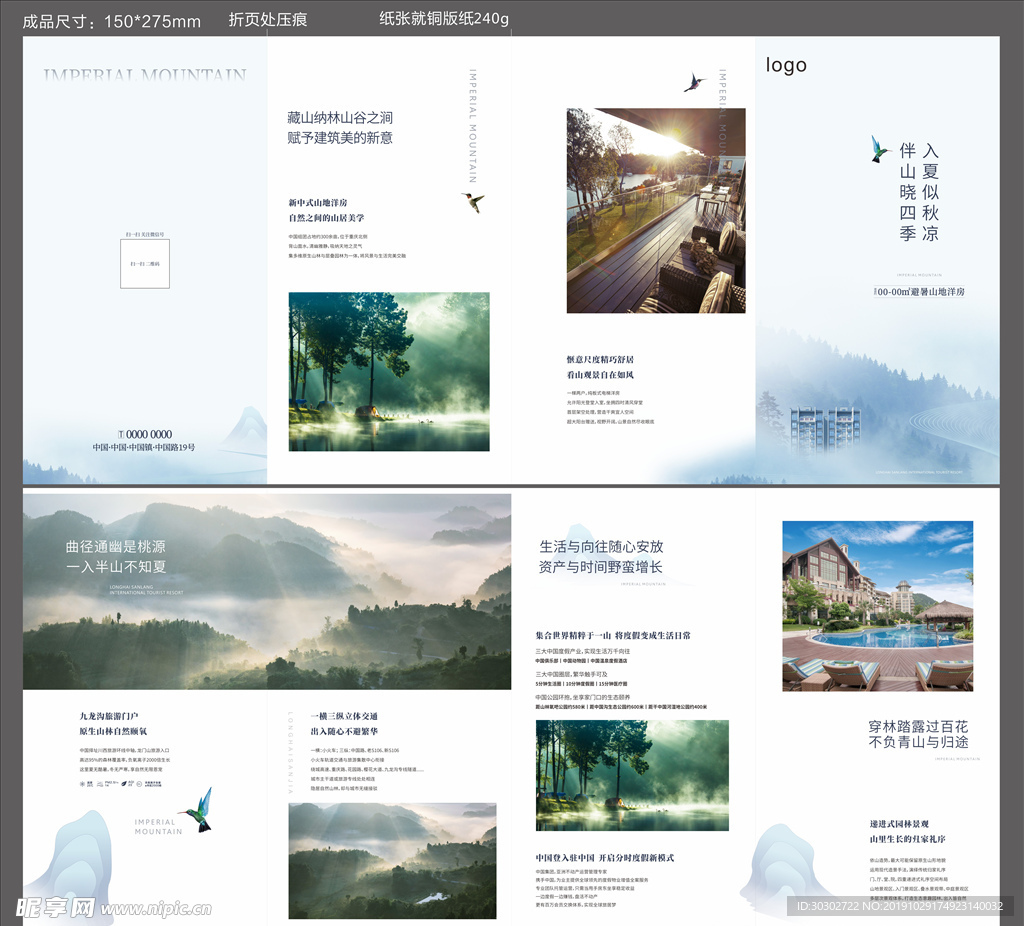Click the "logo" placeholder text
The image size is (1024, 926).
pos(786,65)
